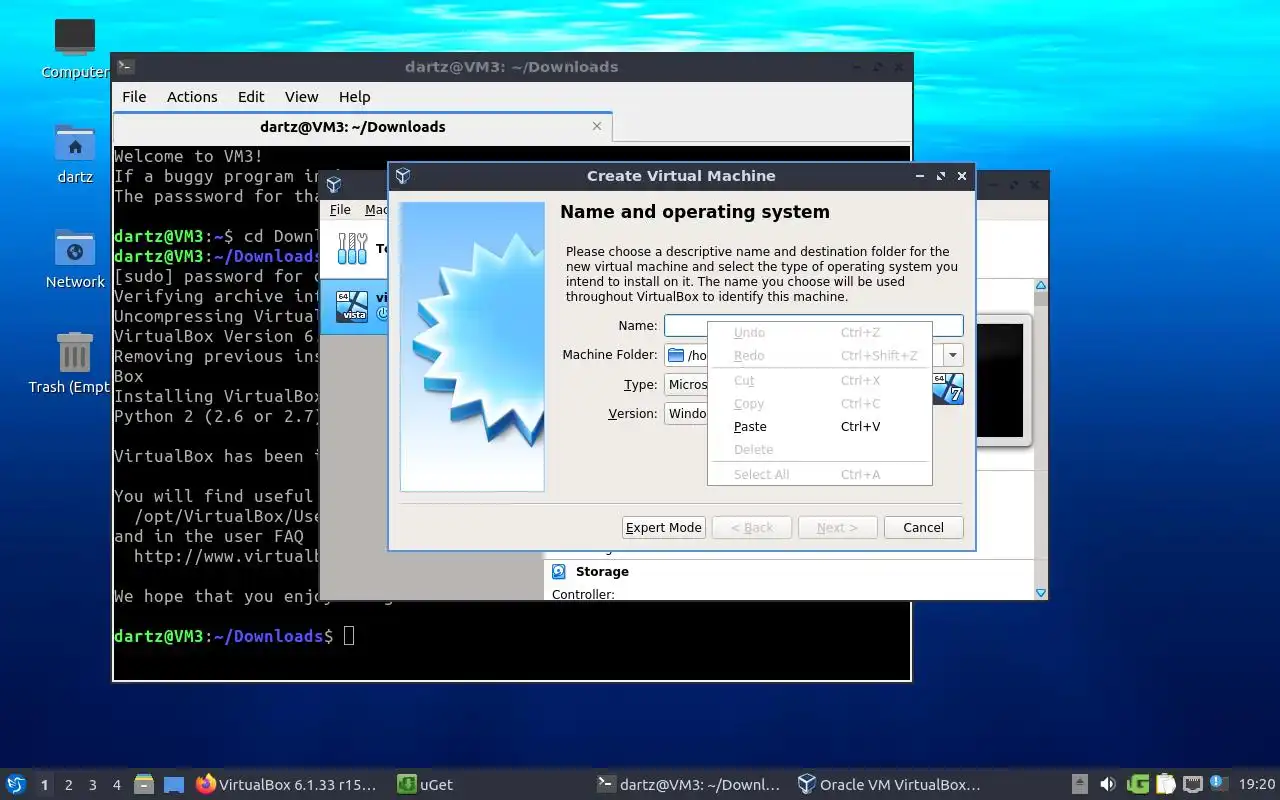Close the terminal tab

click(597, 126)
